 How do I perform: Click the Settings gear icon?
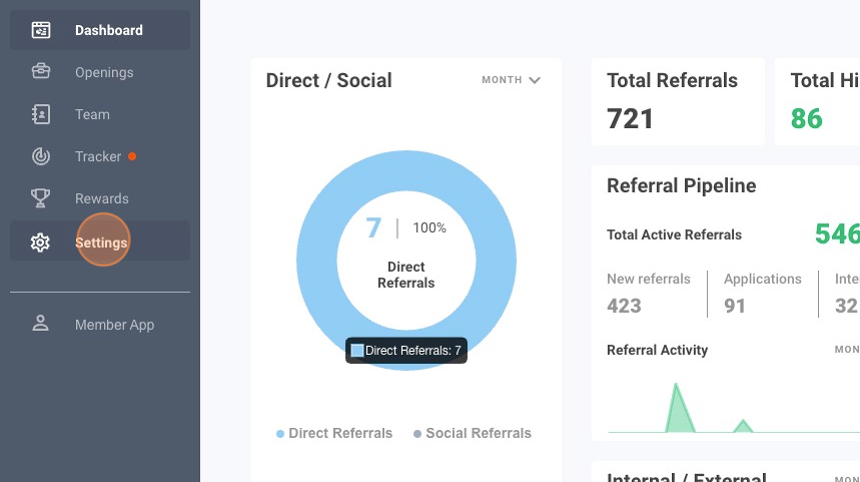pyautogui.click(x=41, y=242)
